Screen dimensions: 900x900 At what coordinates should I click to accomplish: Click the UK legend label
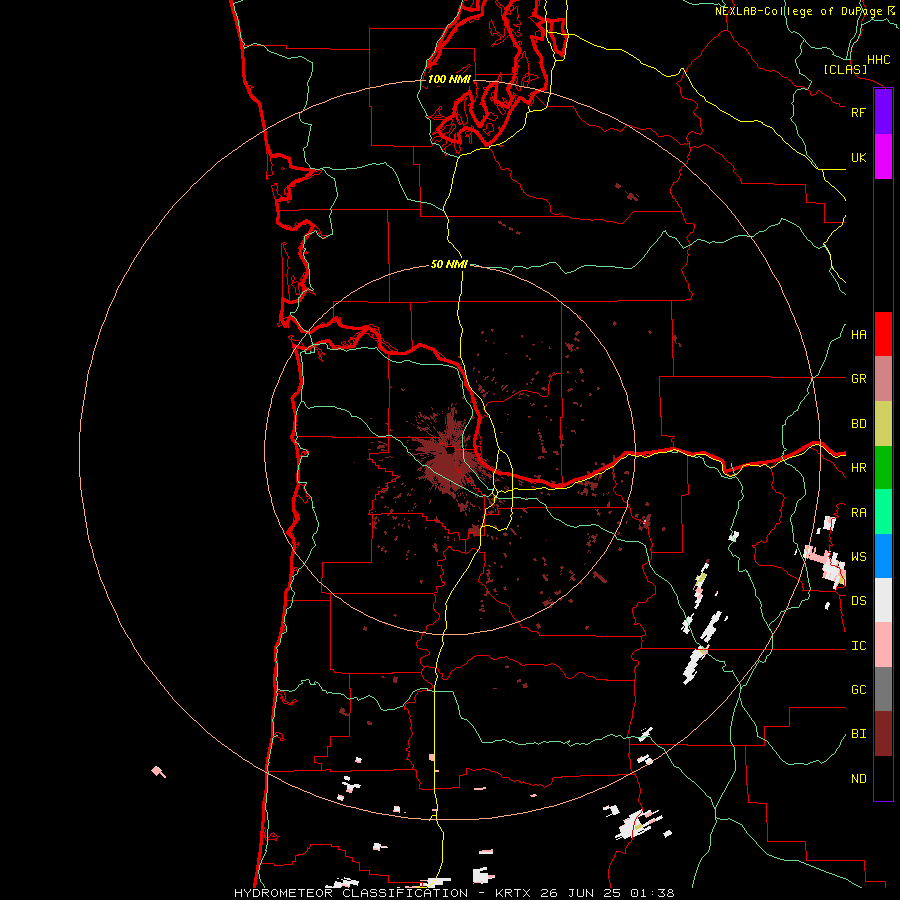(x=858, y=157)
